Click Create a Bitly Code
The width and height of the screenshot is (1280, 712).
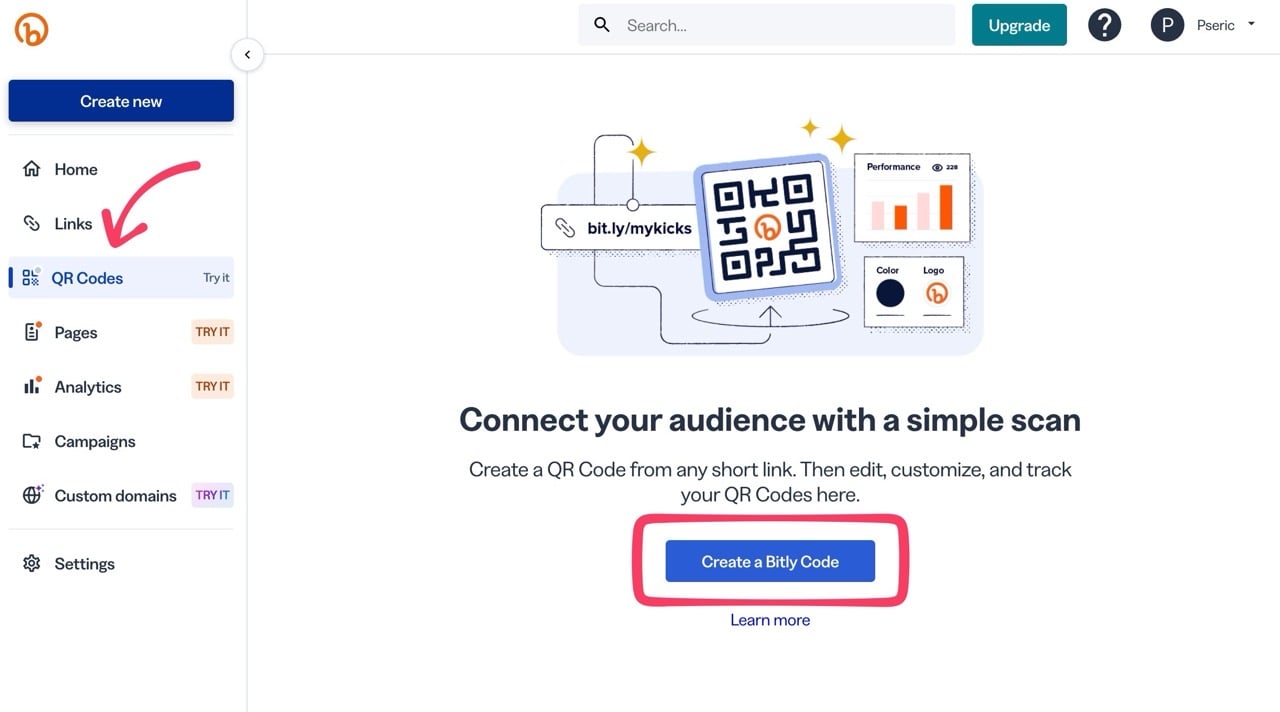coord(769,561)
